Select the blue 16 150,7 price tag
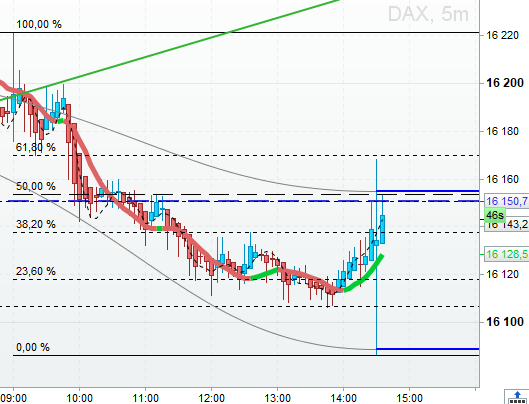 (x=507, y=201)
